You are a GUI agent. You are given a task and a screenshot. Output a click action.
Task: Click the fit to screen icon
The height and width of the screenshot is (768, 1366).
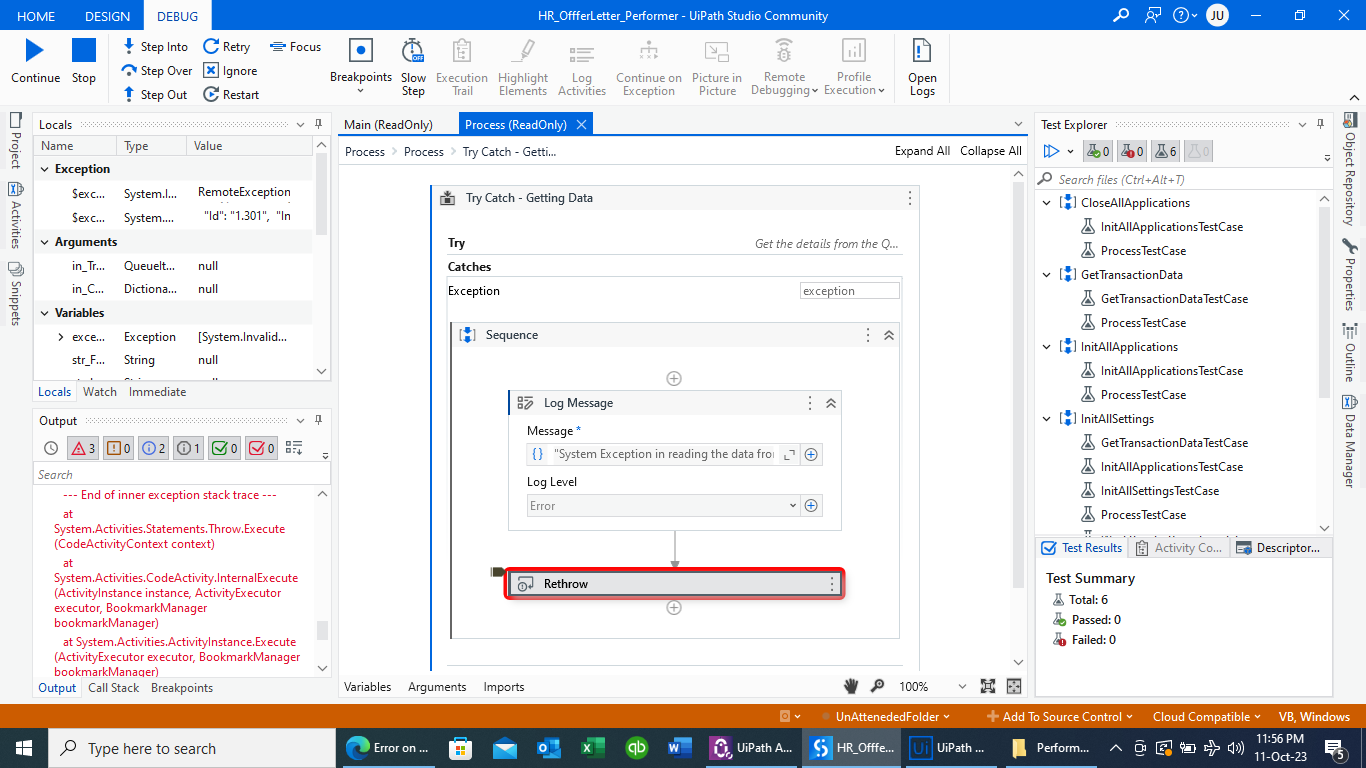(x=988, y=687)
